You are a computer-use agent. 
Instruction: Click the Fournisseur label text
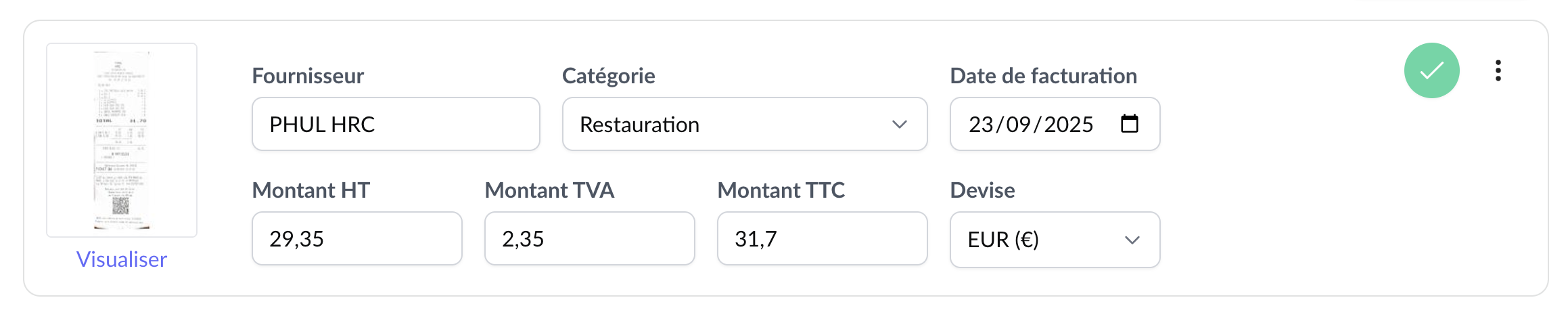tap(308, 76)
